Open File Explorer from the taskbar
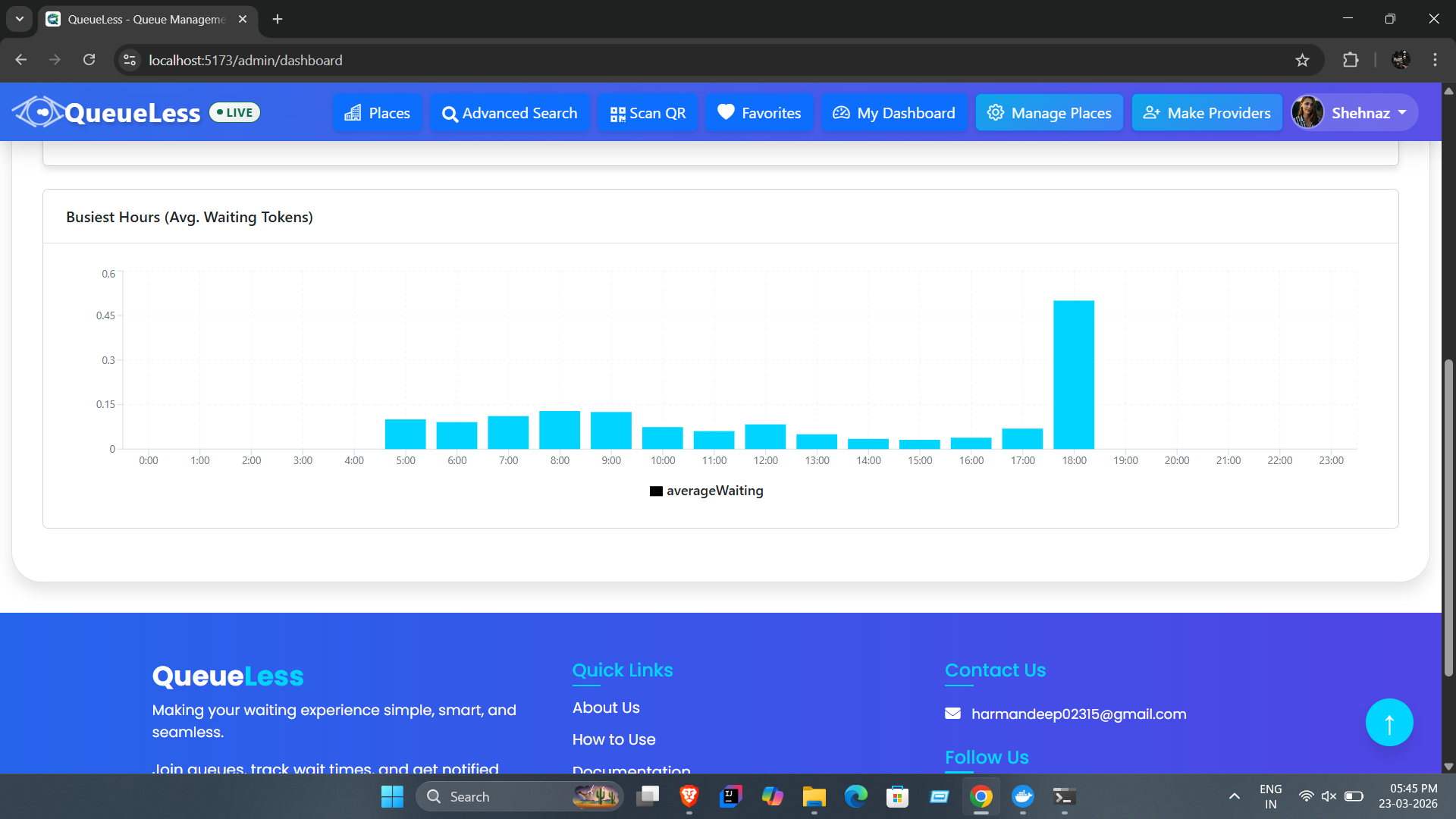 (814, 796)
